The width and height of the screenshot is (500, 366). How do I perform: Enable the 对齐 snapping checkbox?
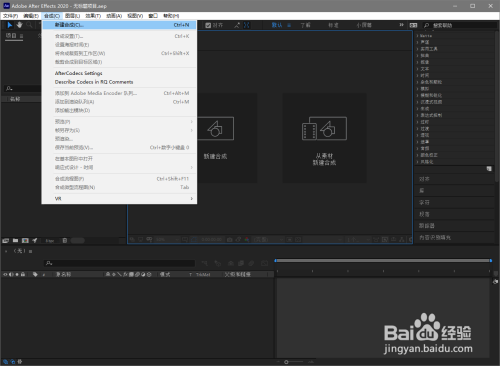[208, 25]
